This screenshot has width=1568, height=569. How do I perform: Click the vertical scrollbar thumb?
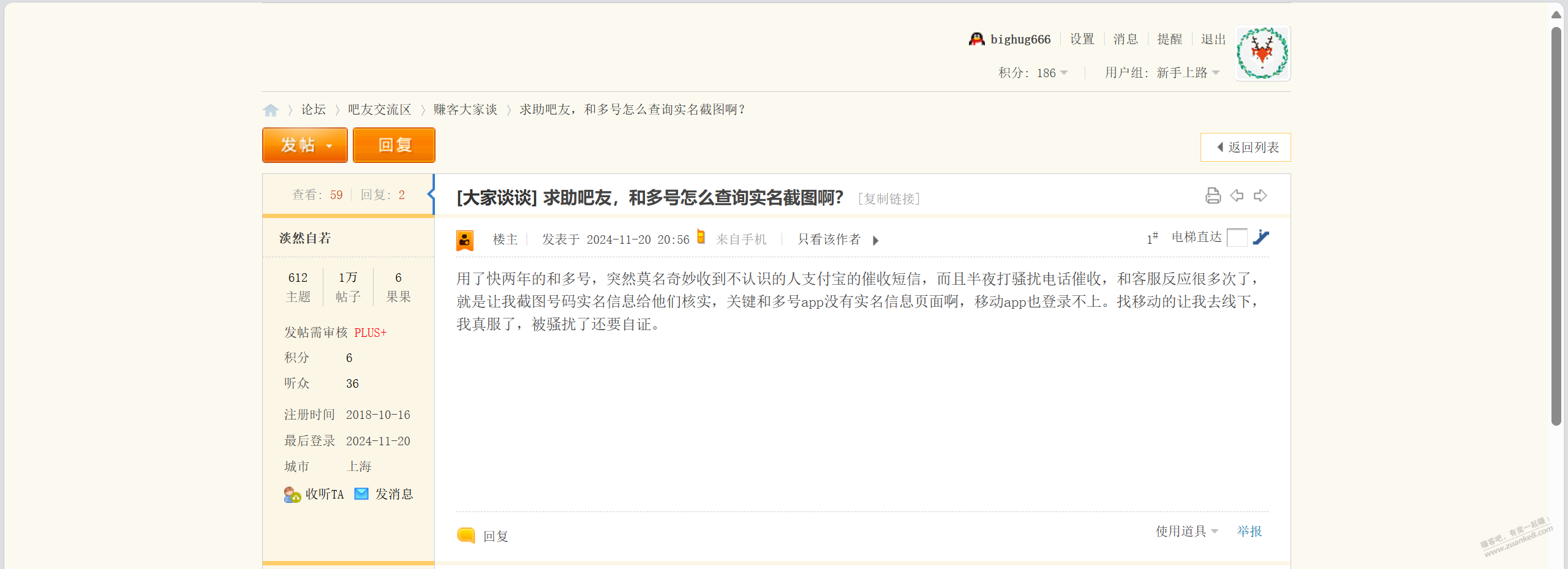pos(1556,225)
